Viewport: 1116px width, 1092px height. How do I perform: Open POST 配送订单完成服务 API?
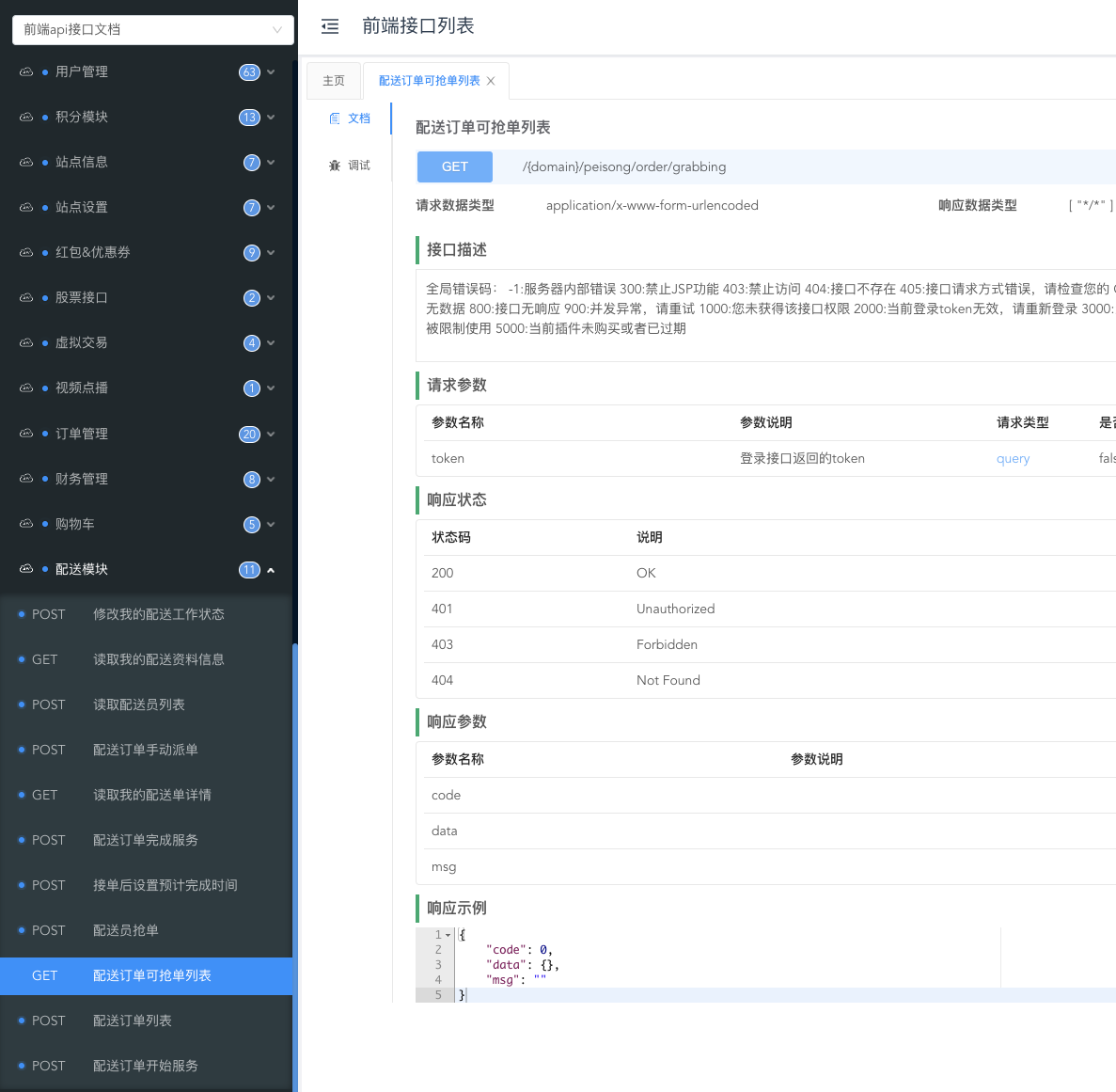[x=146, y=841]
